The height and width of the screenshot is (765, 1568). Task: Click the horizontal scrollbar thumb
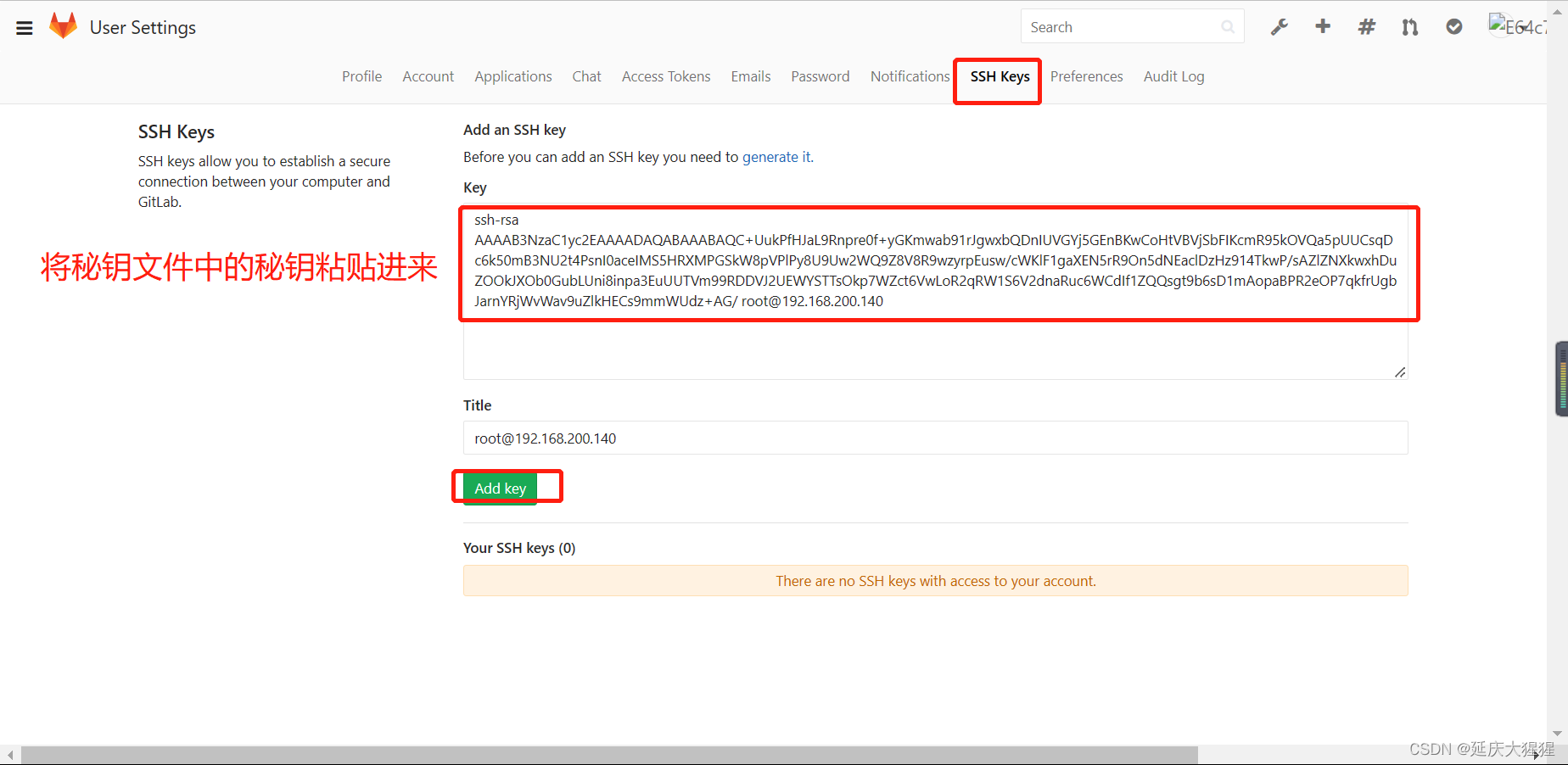click(x=609, y=755)
